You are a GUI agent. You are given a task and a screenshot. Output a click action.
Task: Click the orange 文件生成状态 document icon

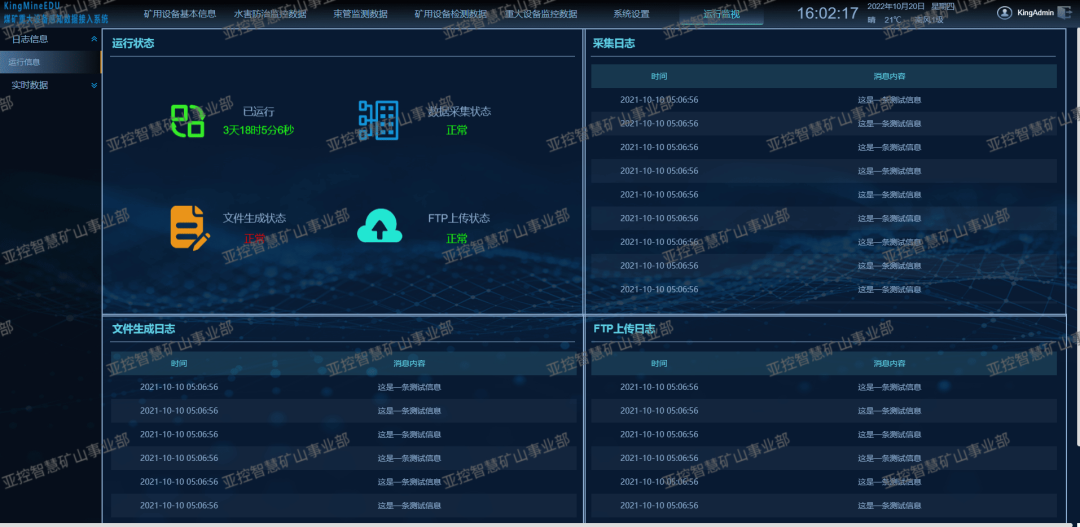tap(190, 228)
